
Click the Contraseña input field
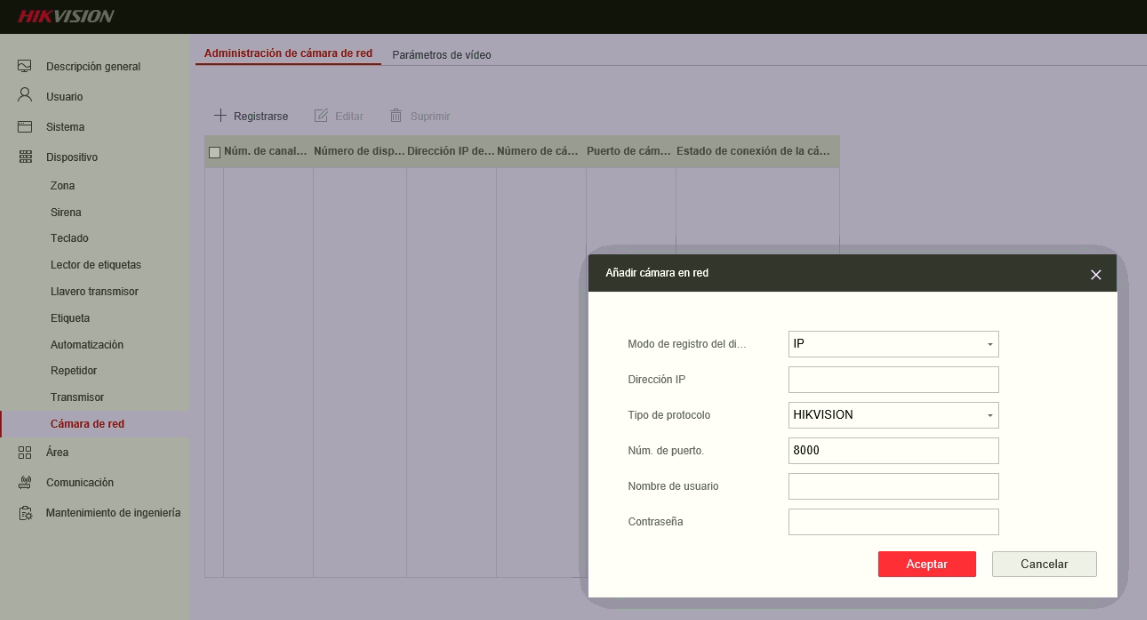(893, 522)
